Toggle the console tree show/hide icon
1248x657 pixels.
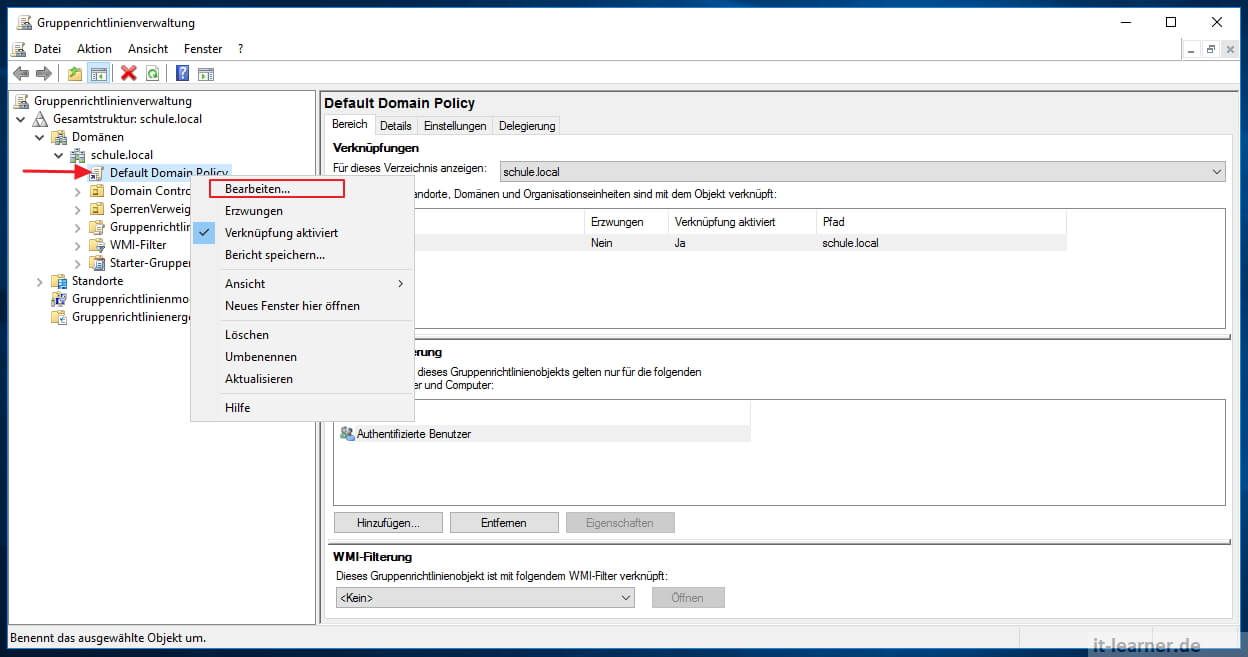point(98,72)
